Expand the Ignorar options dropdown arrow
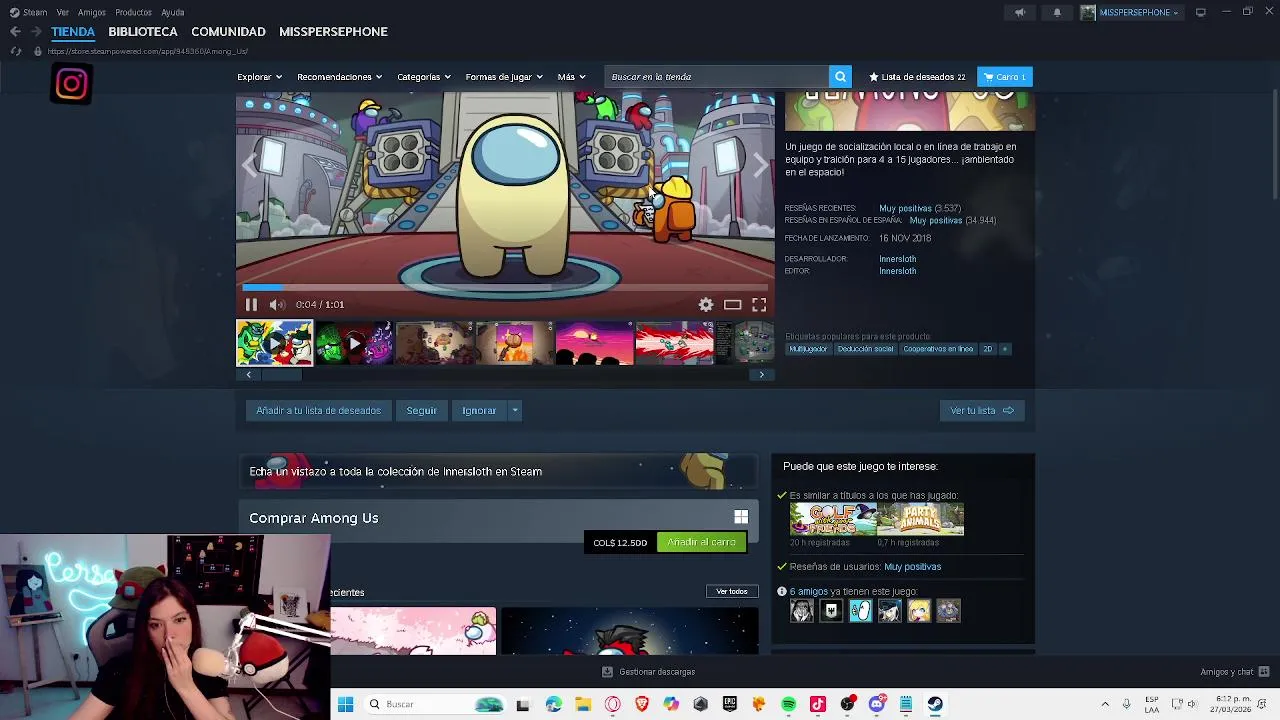The width and height of the screenshot is (1280, 720). point(515,411)
